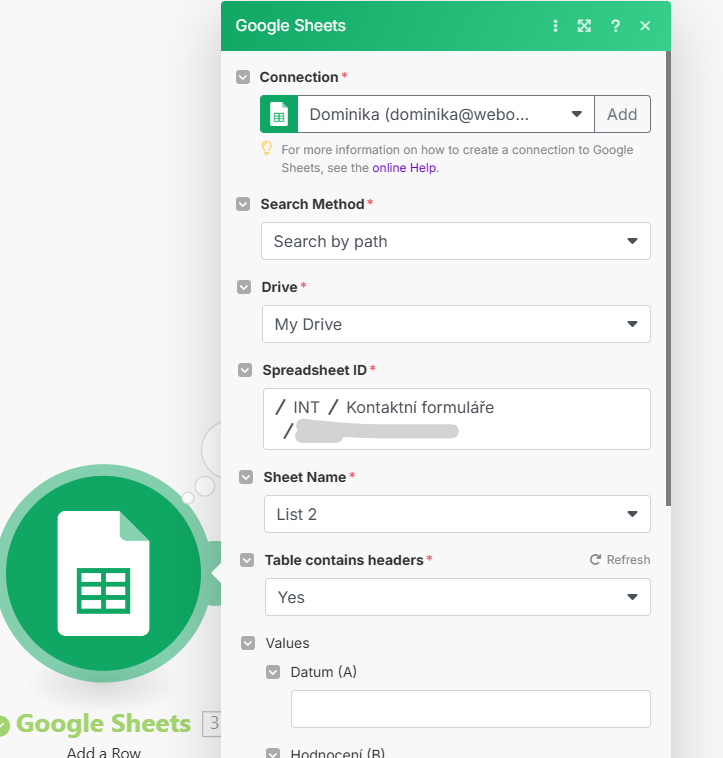
Task: Open the Drive dropdown set to My Drive
Action: pos(456,324)
